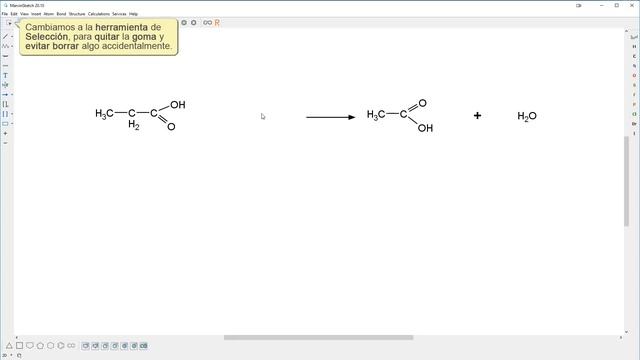This screenshot has width=640, height=360.
Task: Expand the chain tool dropdown arrow
Action: click(12, 46)
